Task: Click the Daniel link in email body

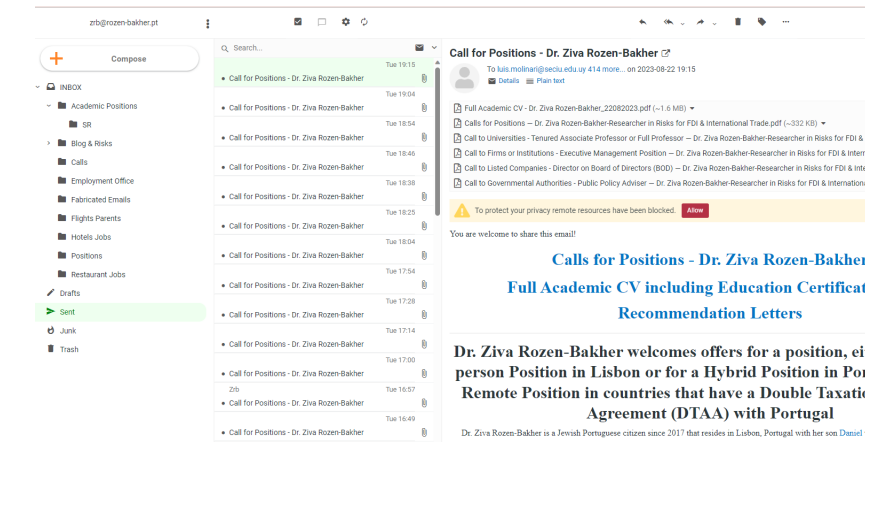Action: (850, 433)
